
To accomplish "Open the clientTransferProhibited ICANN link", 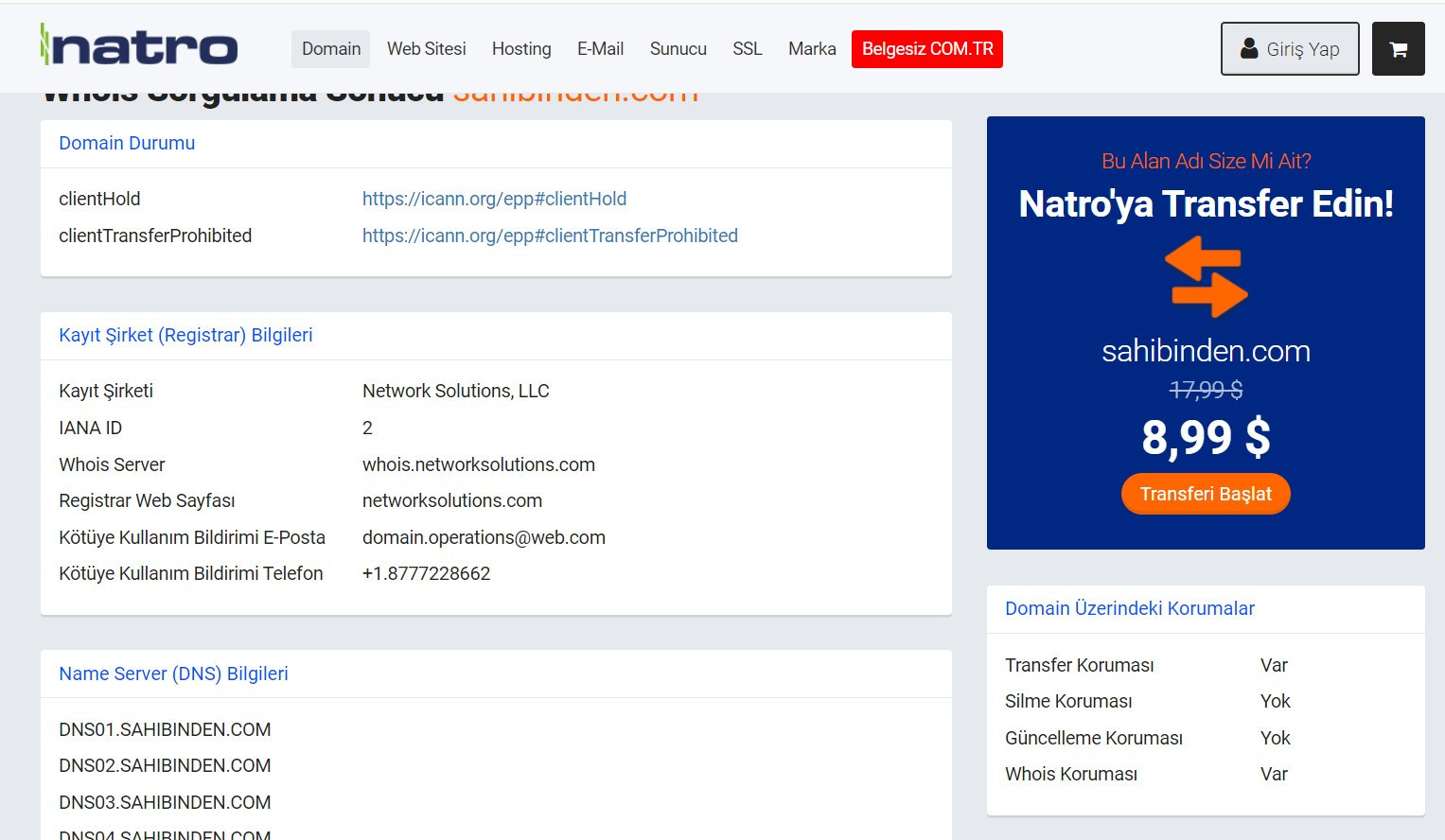I will click(550, 236).
